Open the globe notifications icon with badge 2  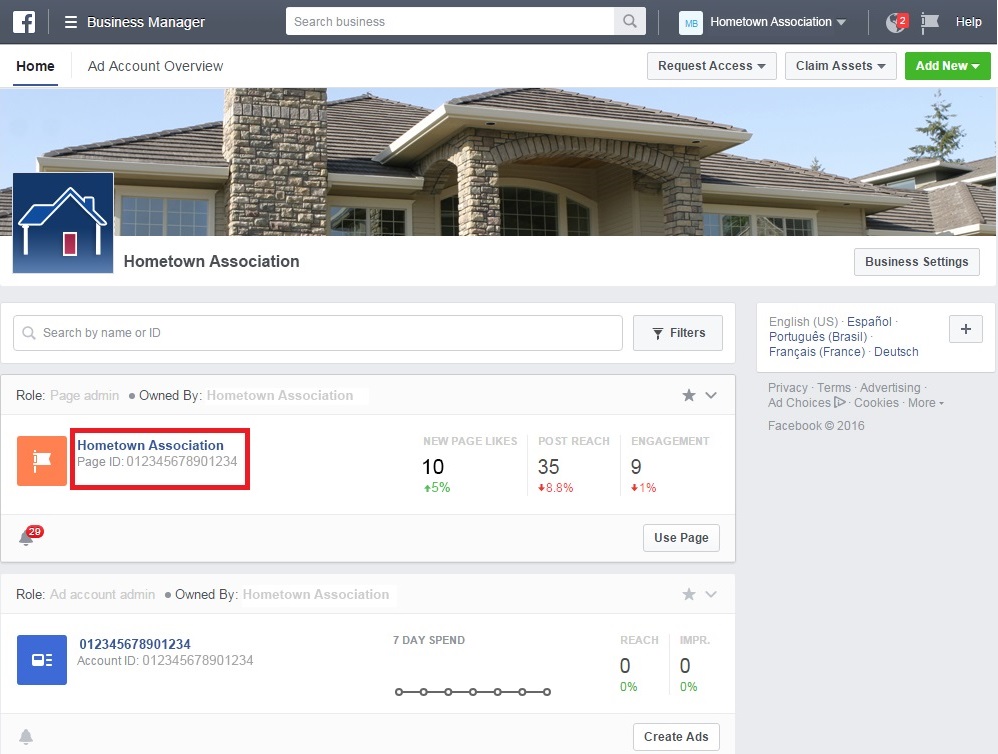pos(896,22)
